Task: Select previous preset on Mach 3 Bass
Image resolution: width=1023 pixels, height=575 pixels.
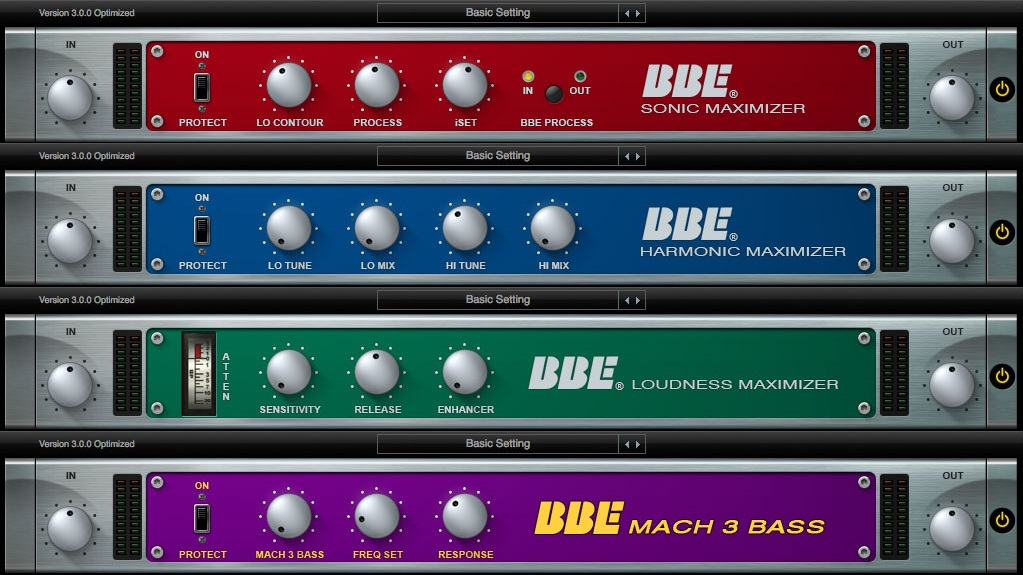Action: pos(627,444)
